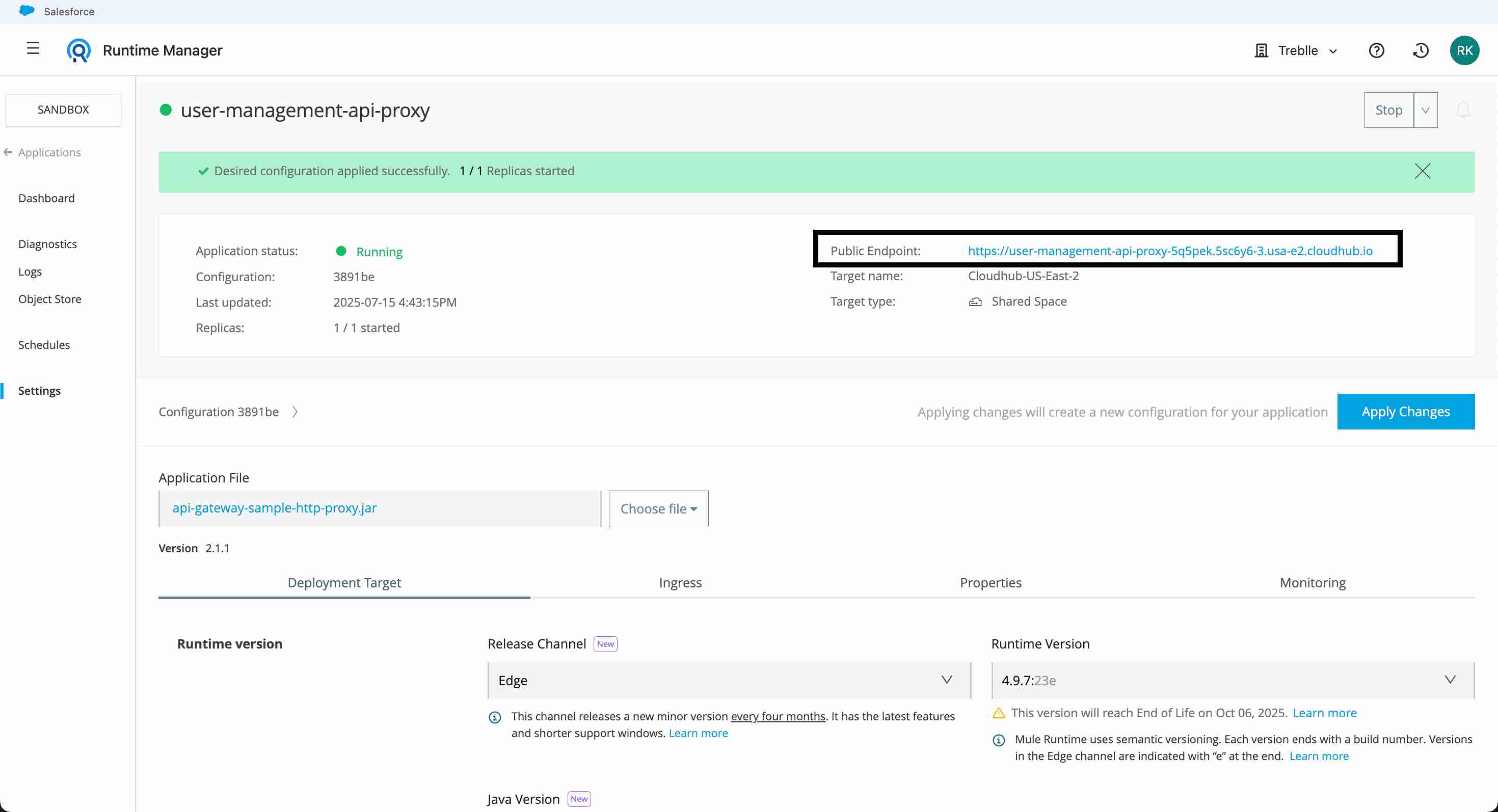Click the 'Running' status text
This screenshot has width=1498, height=812.
point(379,252)
